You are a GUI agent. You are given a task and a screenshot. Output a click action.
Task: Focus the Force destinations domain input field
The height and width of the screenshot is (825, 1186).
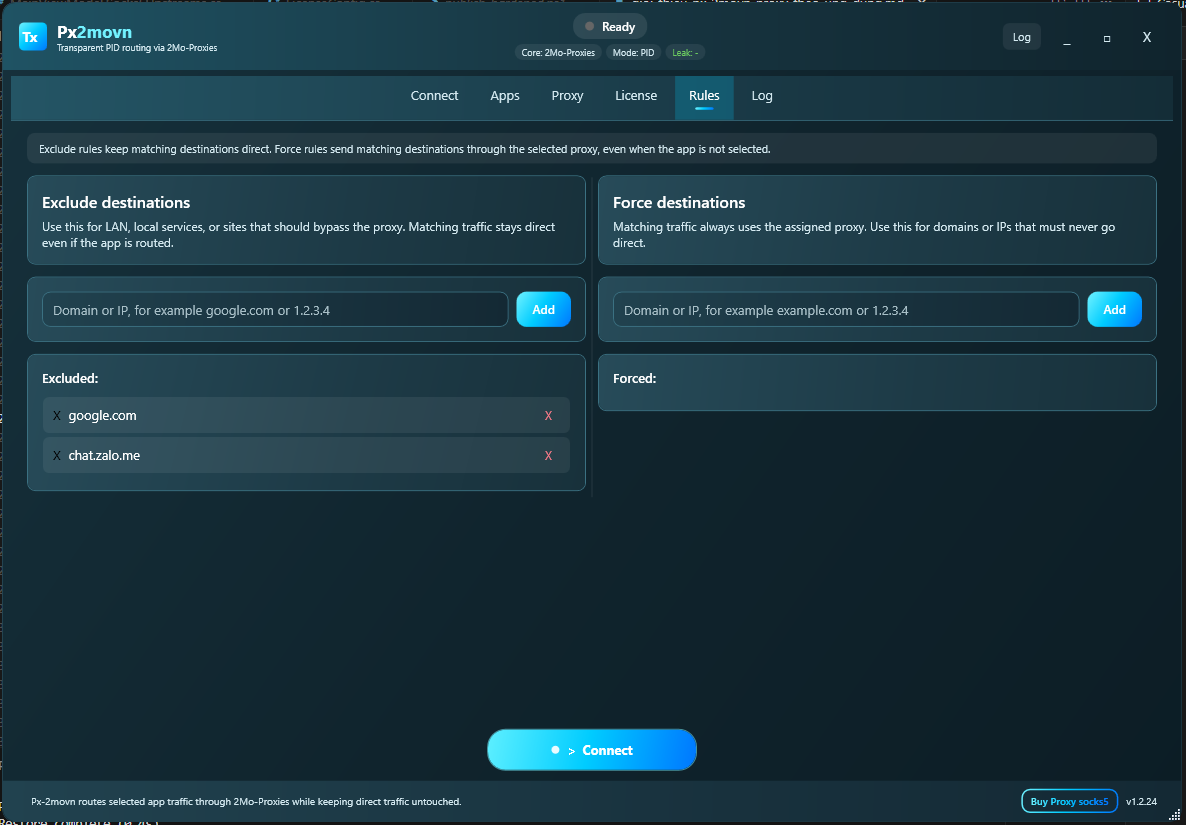click(x=846, y=309)
